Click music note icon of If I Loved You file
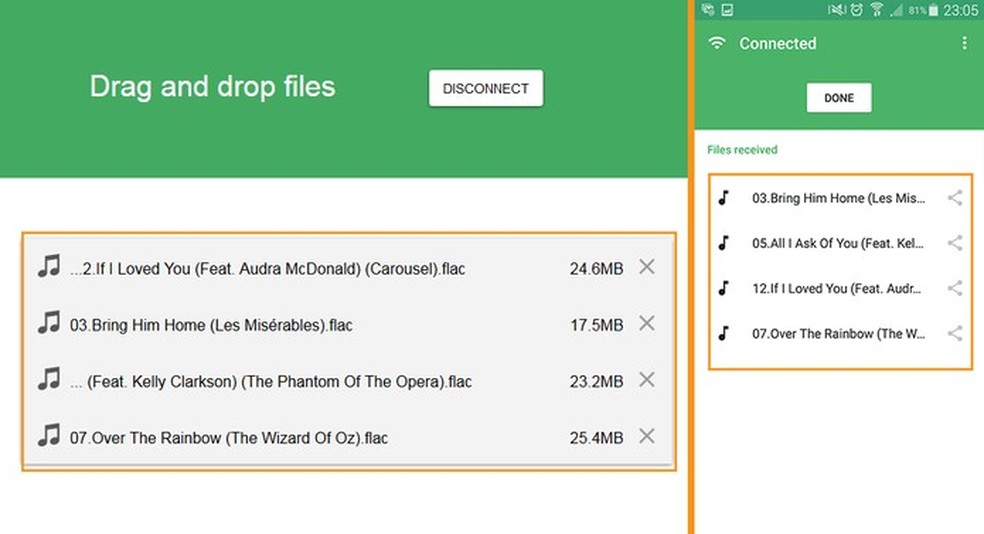Image resolution: width=984 pixels, height=534 pixels. (x=49, y=267)
